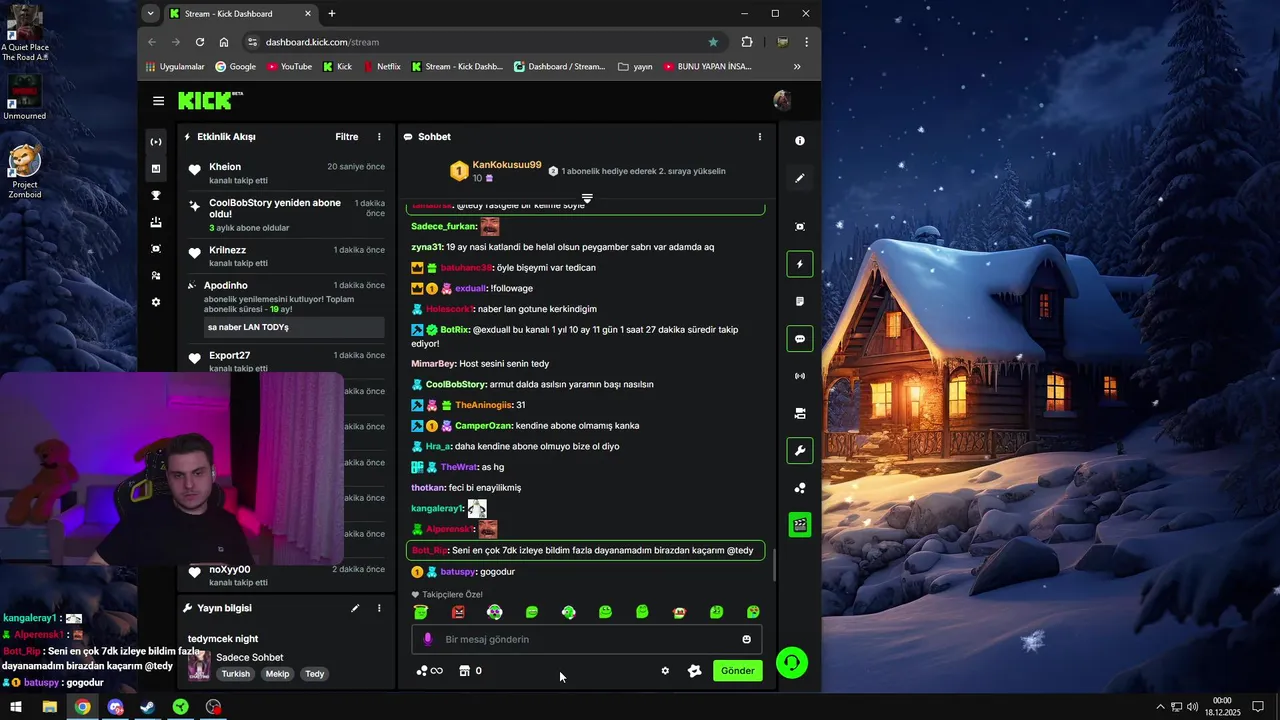This screenshot has height=720, width=1280.
Task: Click the badge icon beside Gönder
Action: coord(695,671)
